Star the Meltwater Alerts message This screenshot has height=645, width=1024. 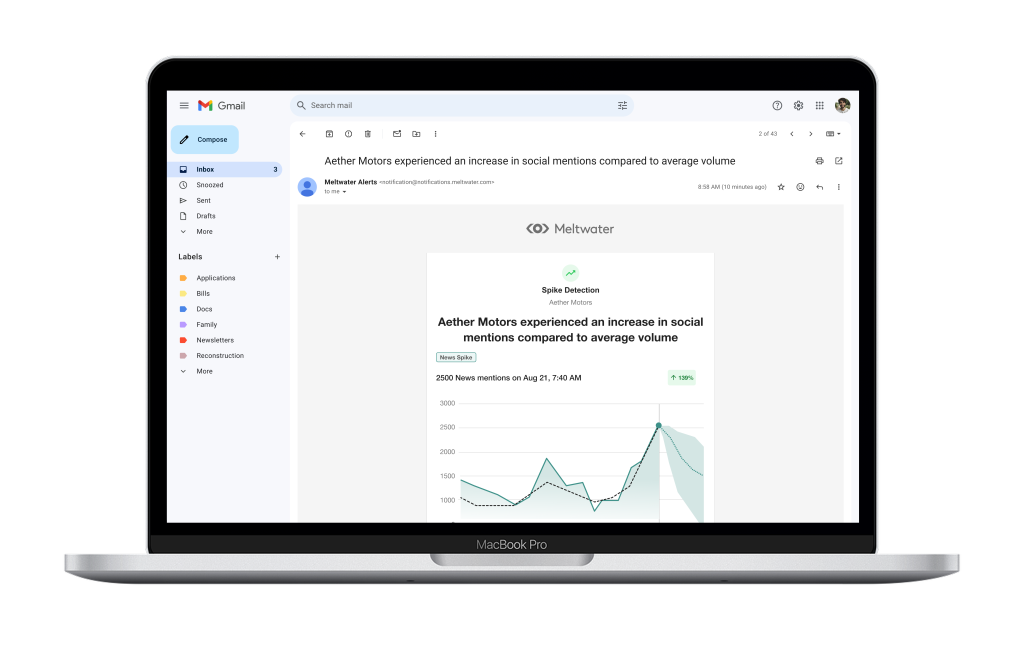[781, 187]
